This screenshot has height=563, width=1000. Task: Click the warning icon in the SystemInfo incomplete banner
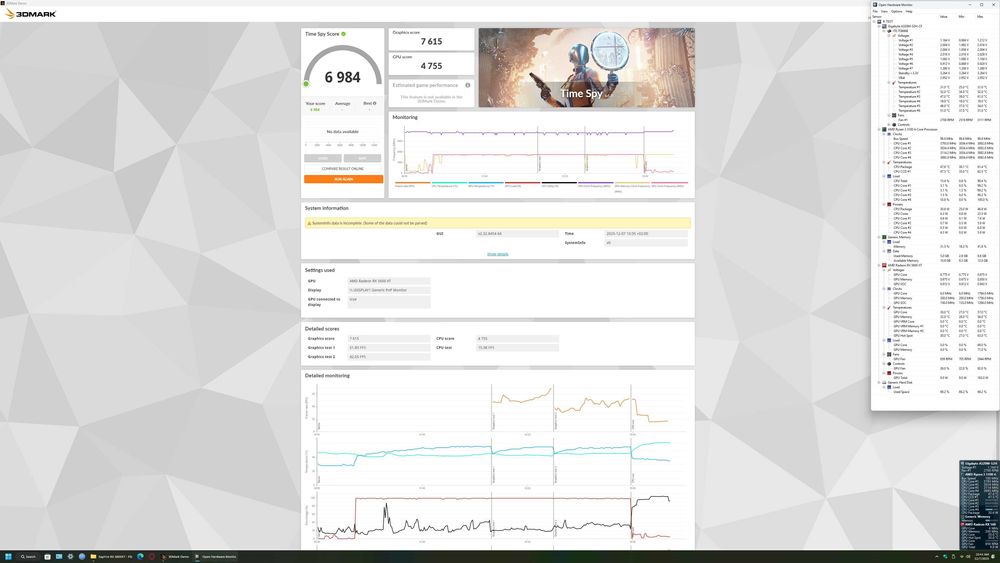(x=309, y=223)
